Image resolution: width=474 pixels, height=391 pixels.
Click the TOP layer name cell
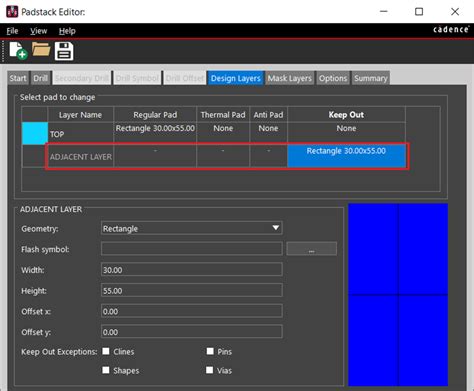coord(81,134)
